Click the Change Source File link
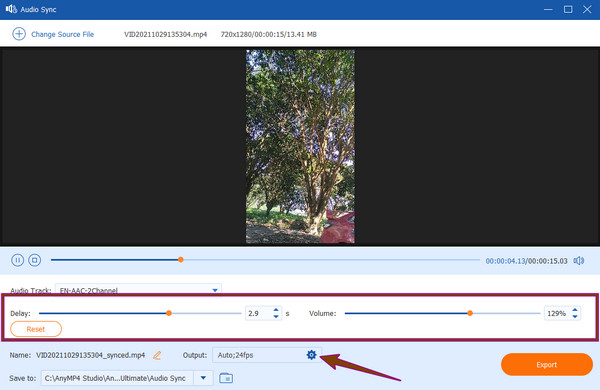Screen dimensions: 600x390 pyautogui.click(x=62, y=34)
